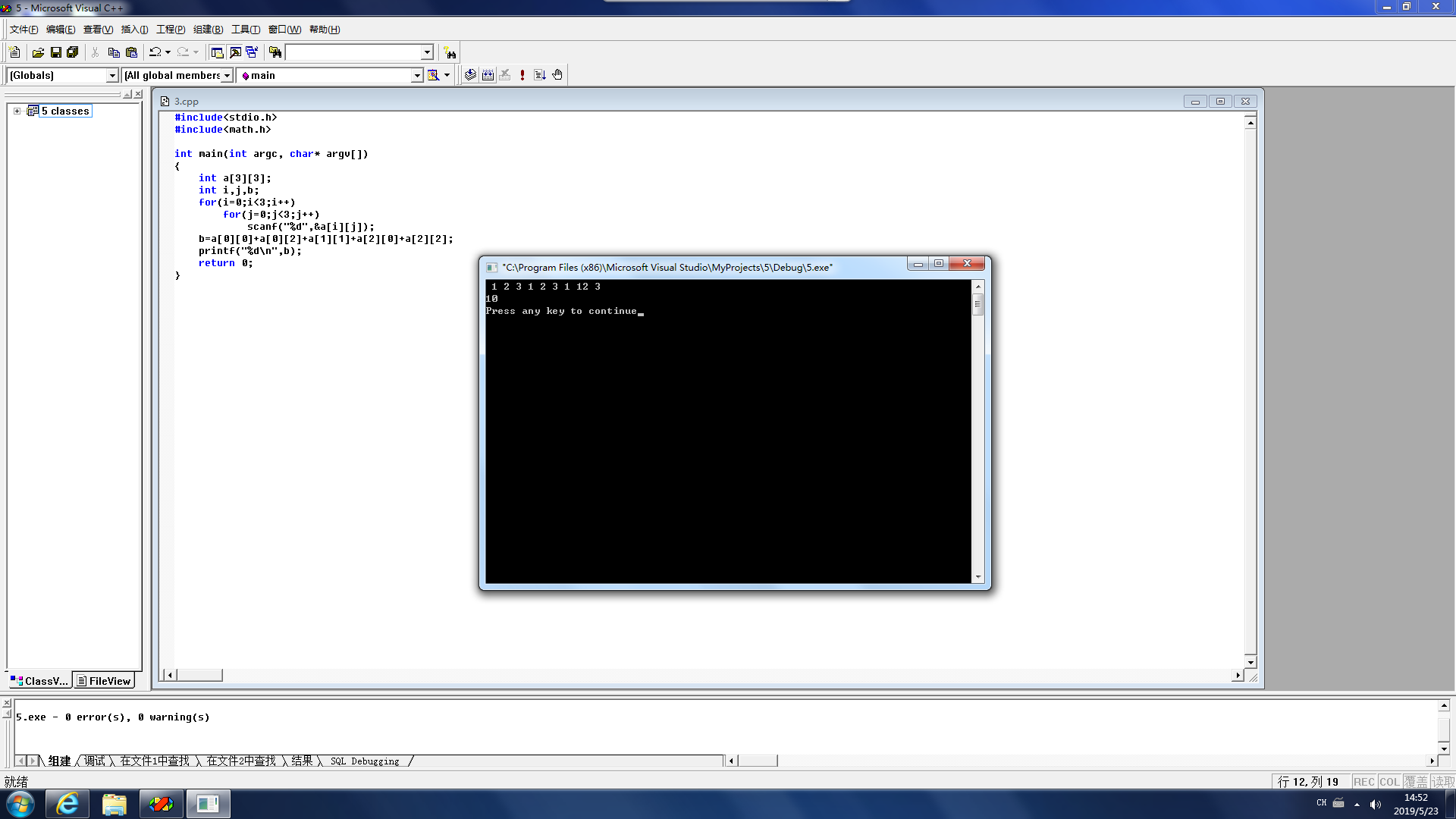Image resolution: width=1456 pixels, height=819 pixels.
Task: Click the Build icon next to Compile
Action: click(x=488, y=75)
